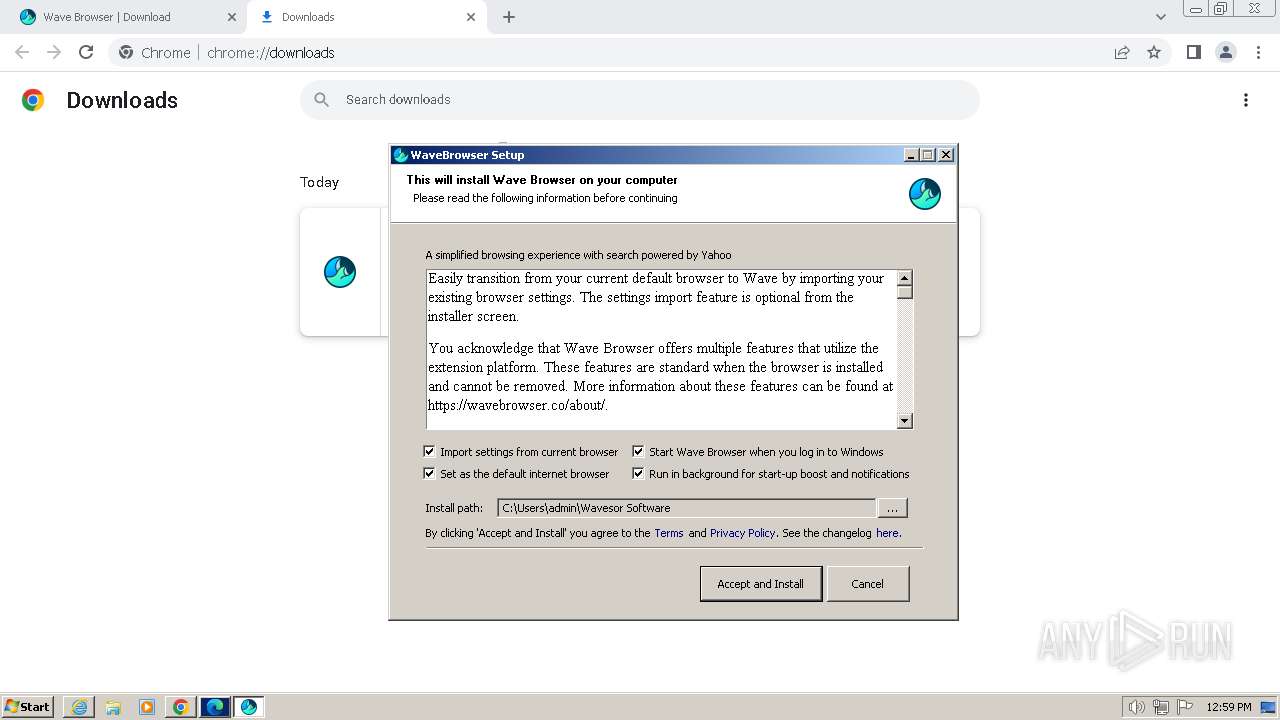Open the Windows Start menu

coord(27,706)
